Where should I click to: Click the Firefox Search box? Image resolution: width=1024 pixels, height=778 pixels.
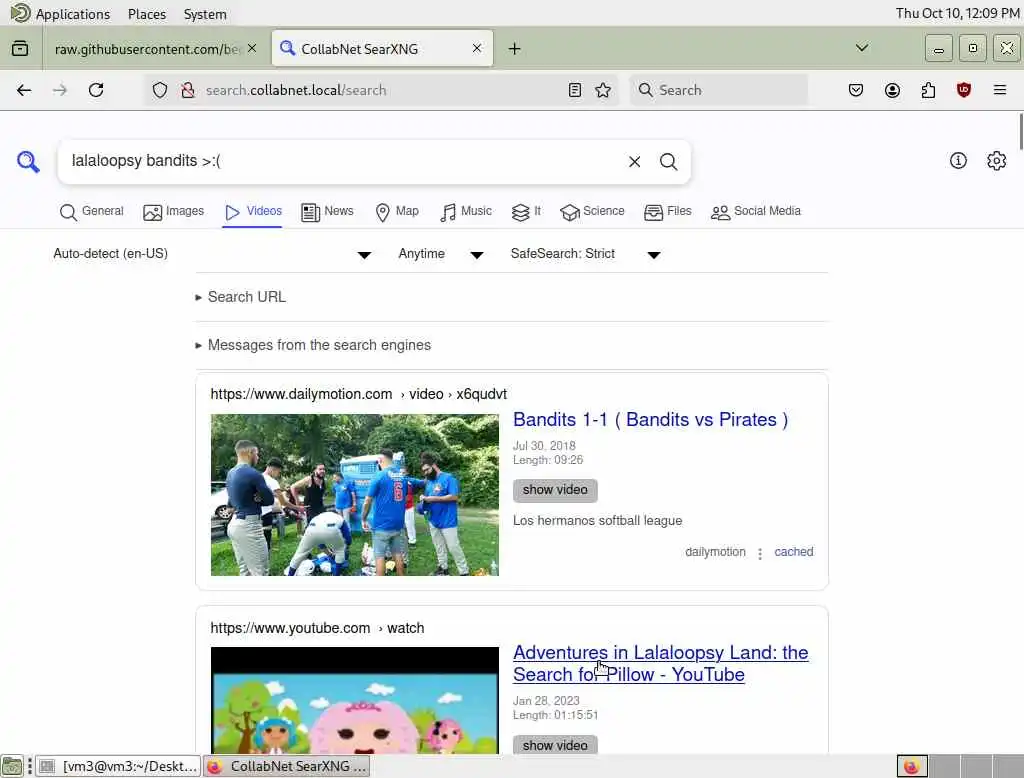[x=718, y=90]
